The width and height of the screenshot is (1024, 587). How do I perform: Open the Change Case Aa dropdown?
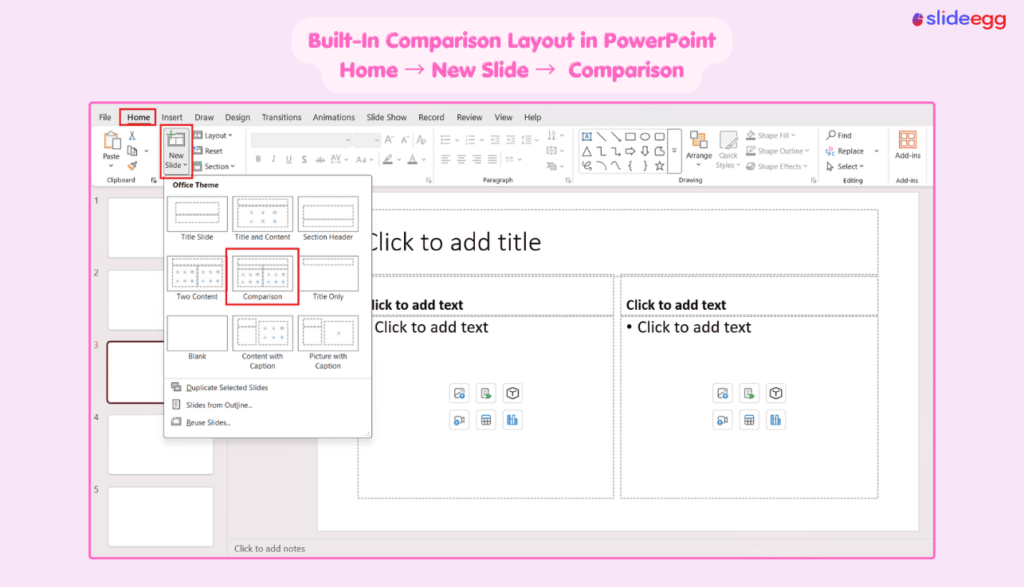coord(364,159)
